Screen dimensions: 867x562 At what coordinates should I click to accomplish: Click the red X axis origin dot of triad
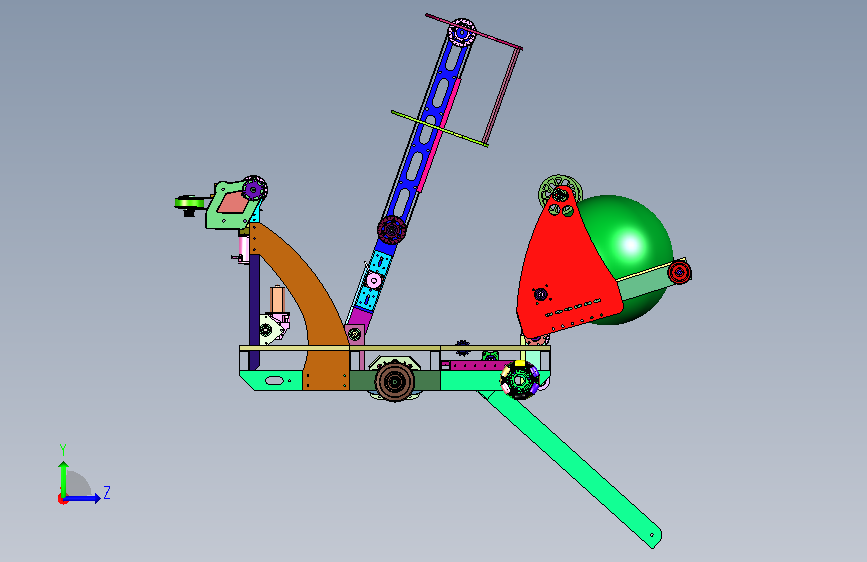point(62,499)
